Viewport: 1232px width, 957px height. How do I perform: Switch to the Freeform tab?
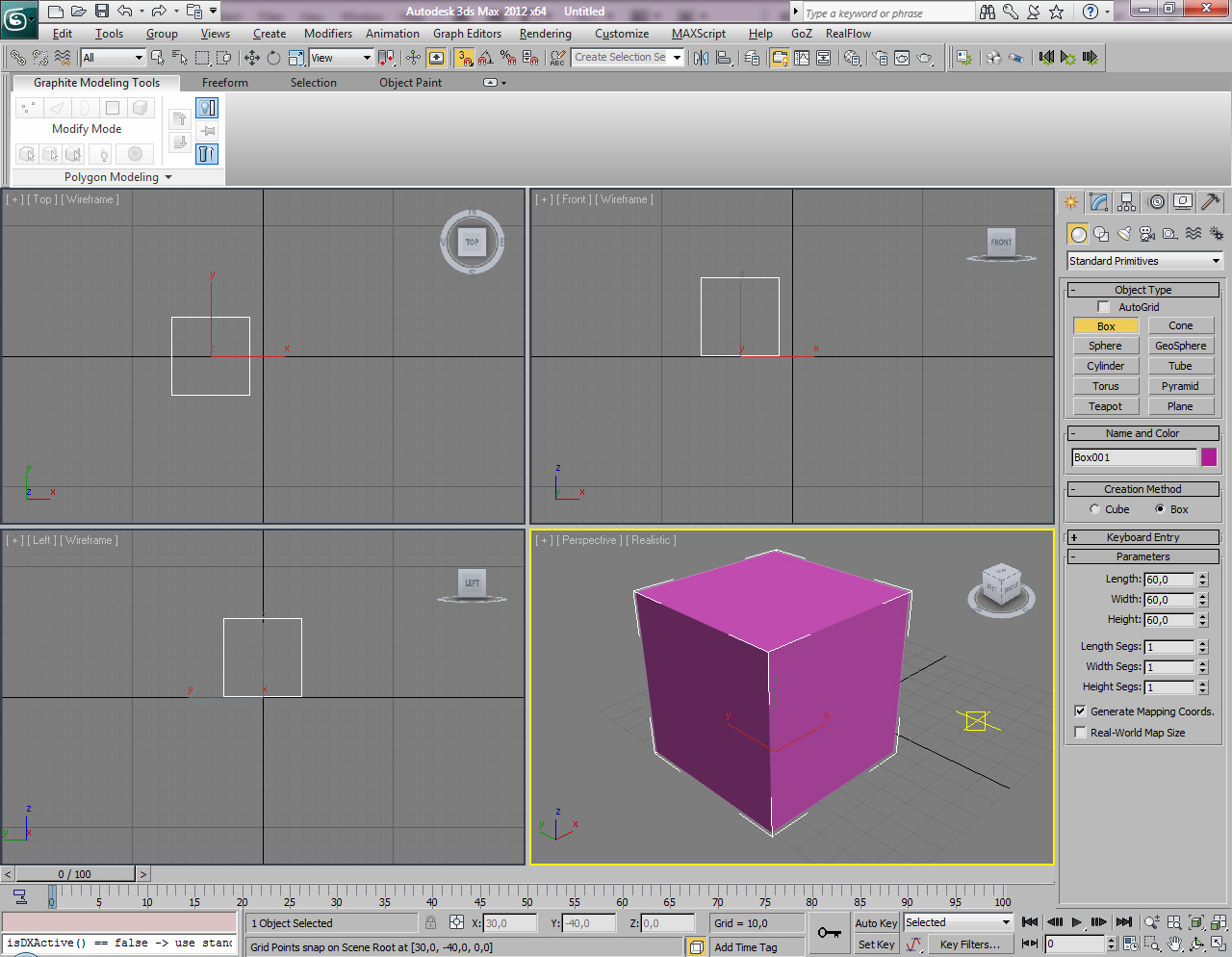224,83
